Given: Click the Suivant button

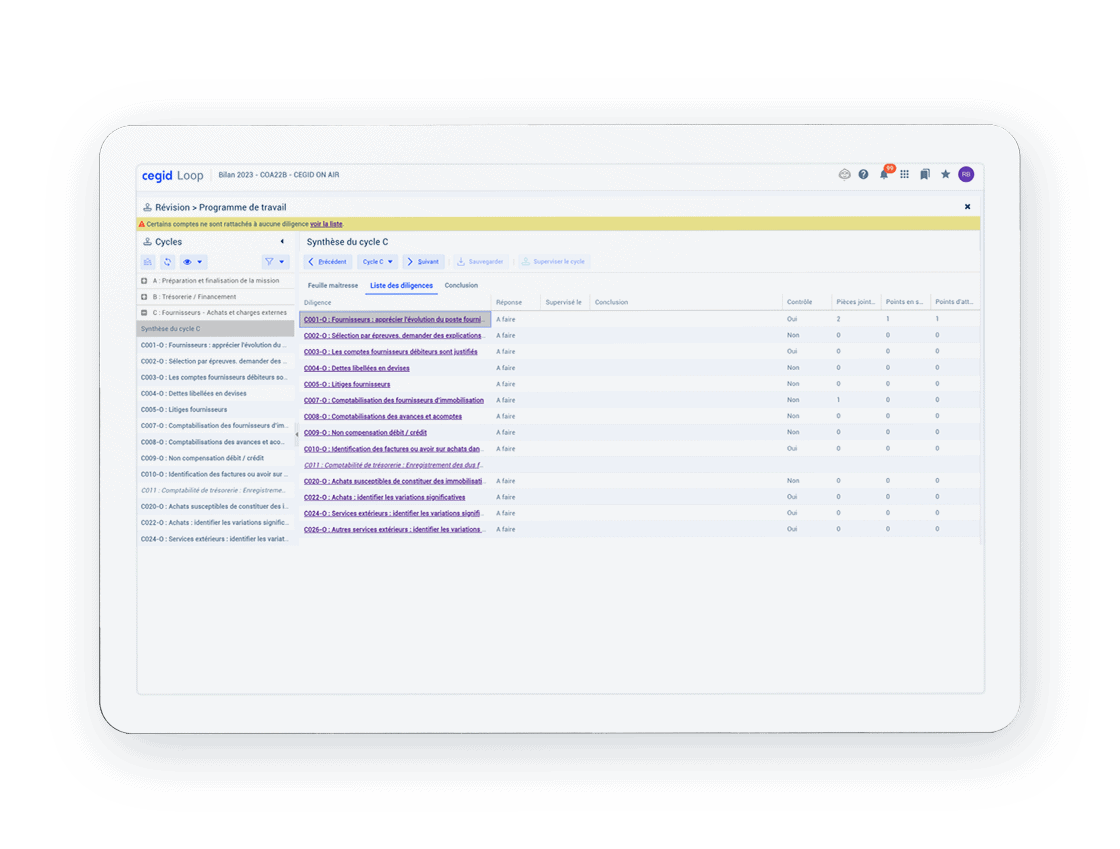Looking at the screenshot, I should pyautogui.click(x=423, y=262).
